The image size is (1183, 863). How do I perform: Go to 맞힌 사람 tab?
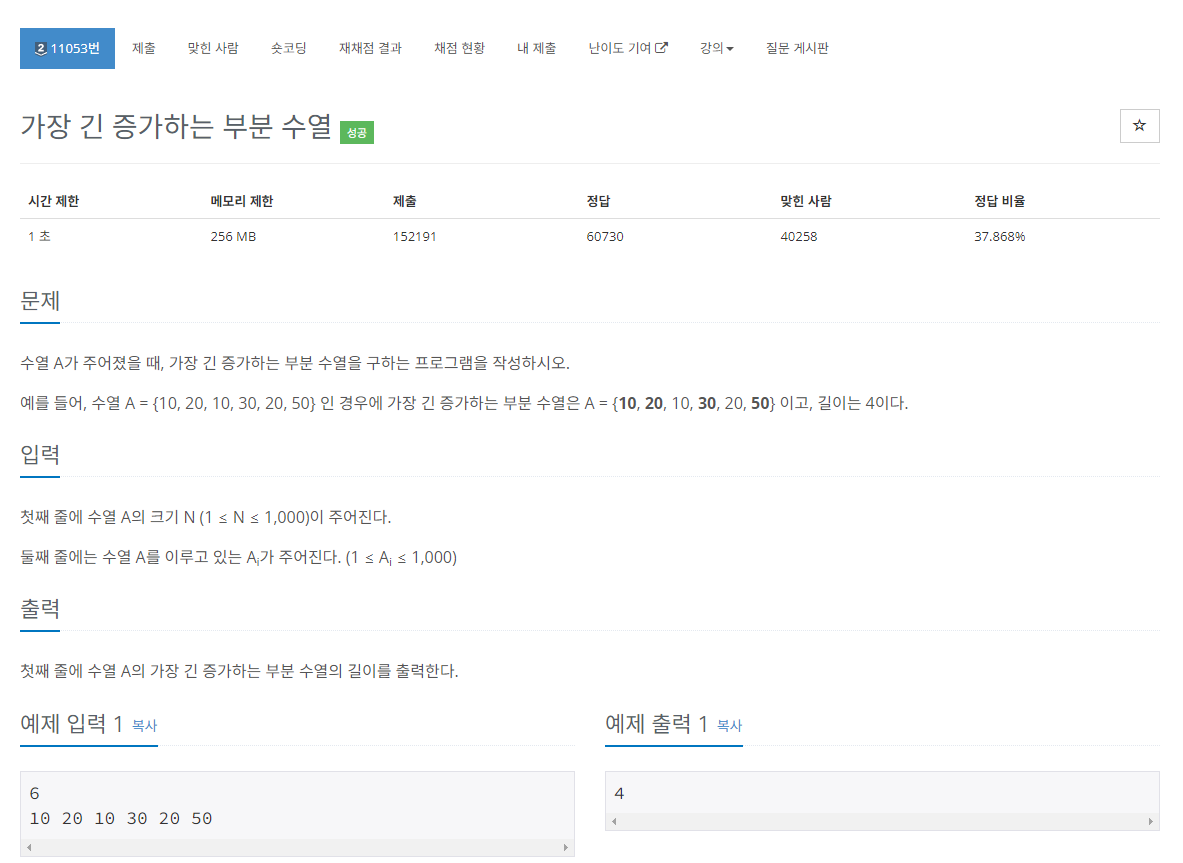(213, 48)
